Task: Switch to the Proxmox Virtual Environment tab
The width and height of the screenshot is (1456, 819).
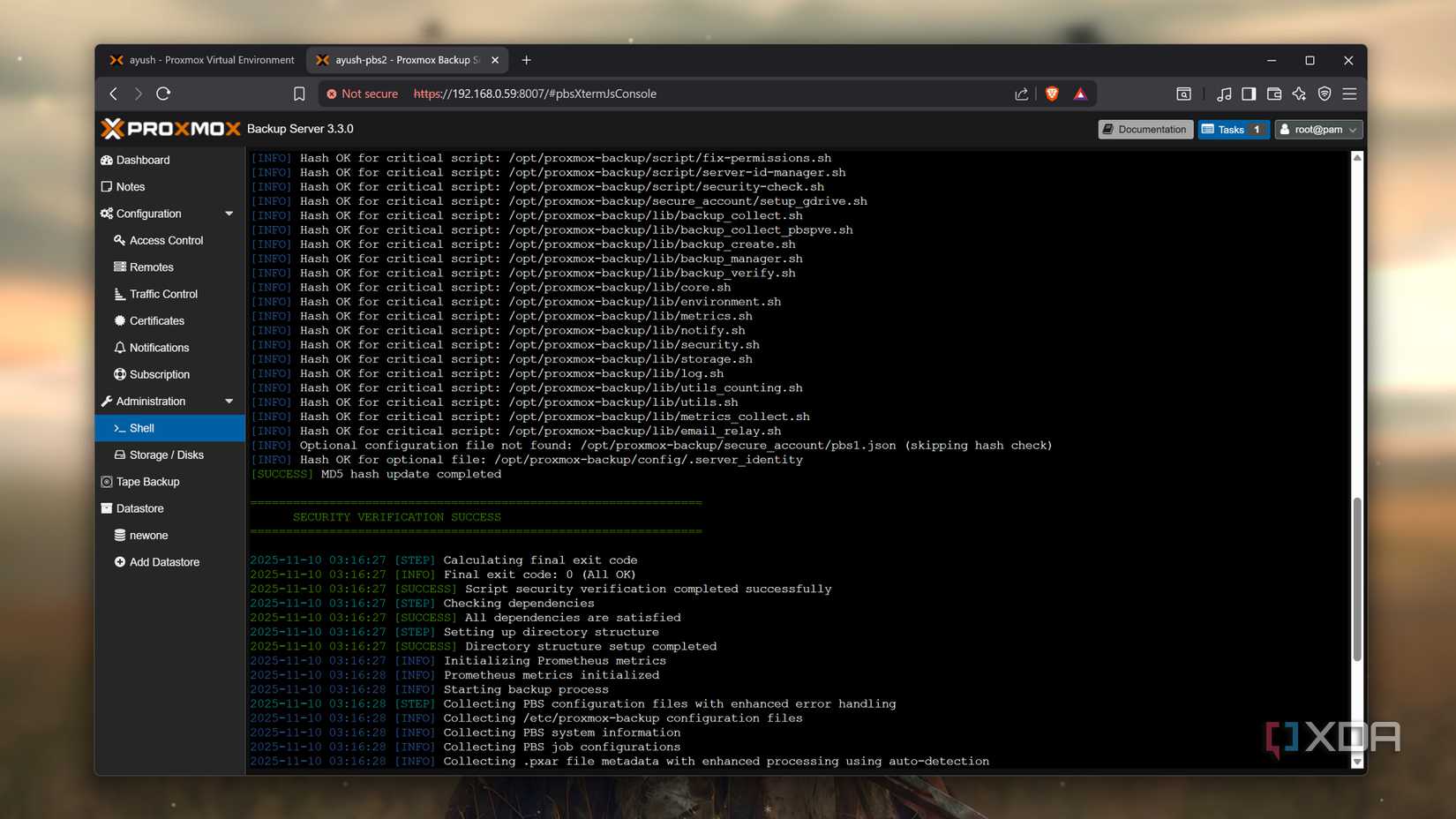Action: 203,60
